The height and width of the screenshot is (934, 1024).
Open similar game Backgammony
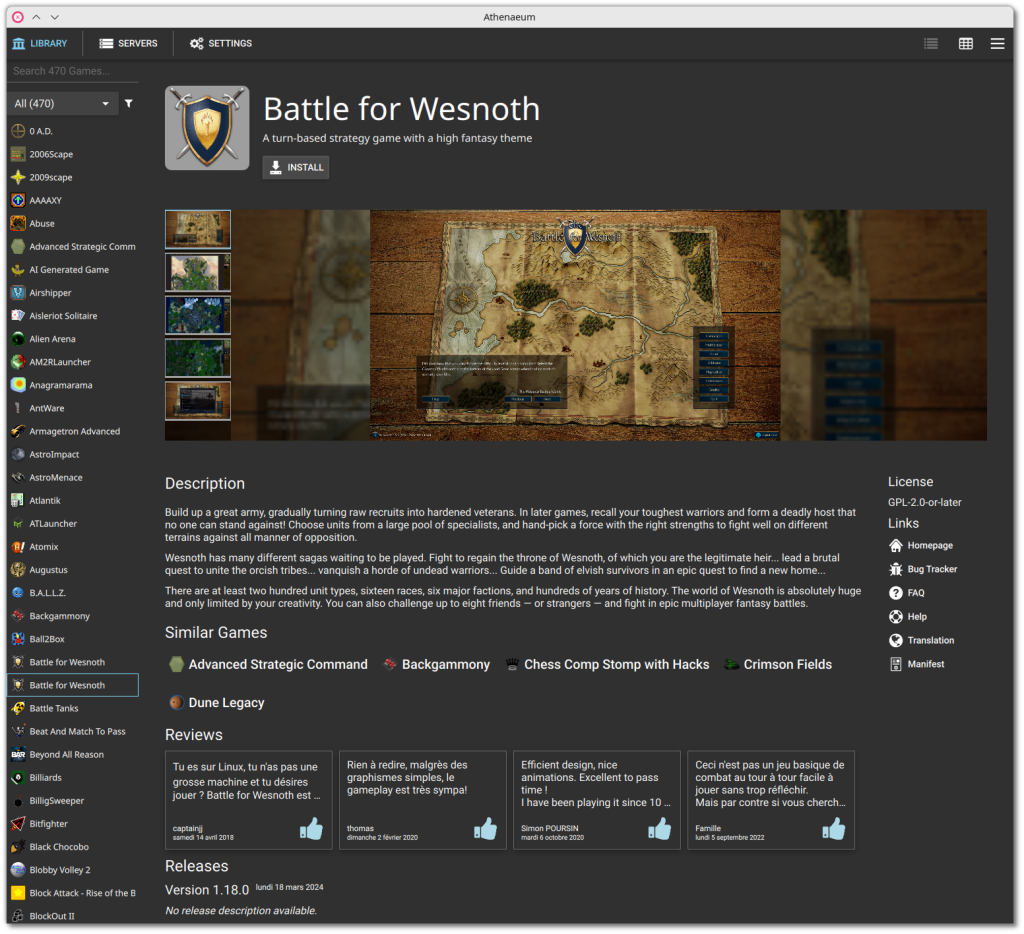(x=436, y=664)
